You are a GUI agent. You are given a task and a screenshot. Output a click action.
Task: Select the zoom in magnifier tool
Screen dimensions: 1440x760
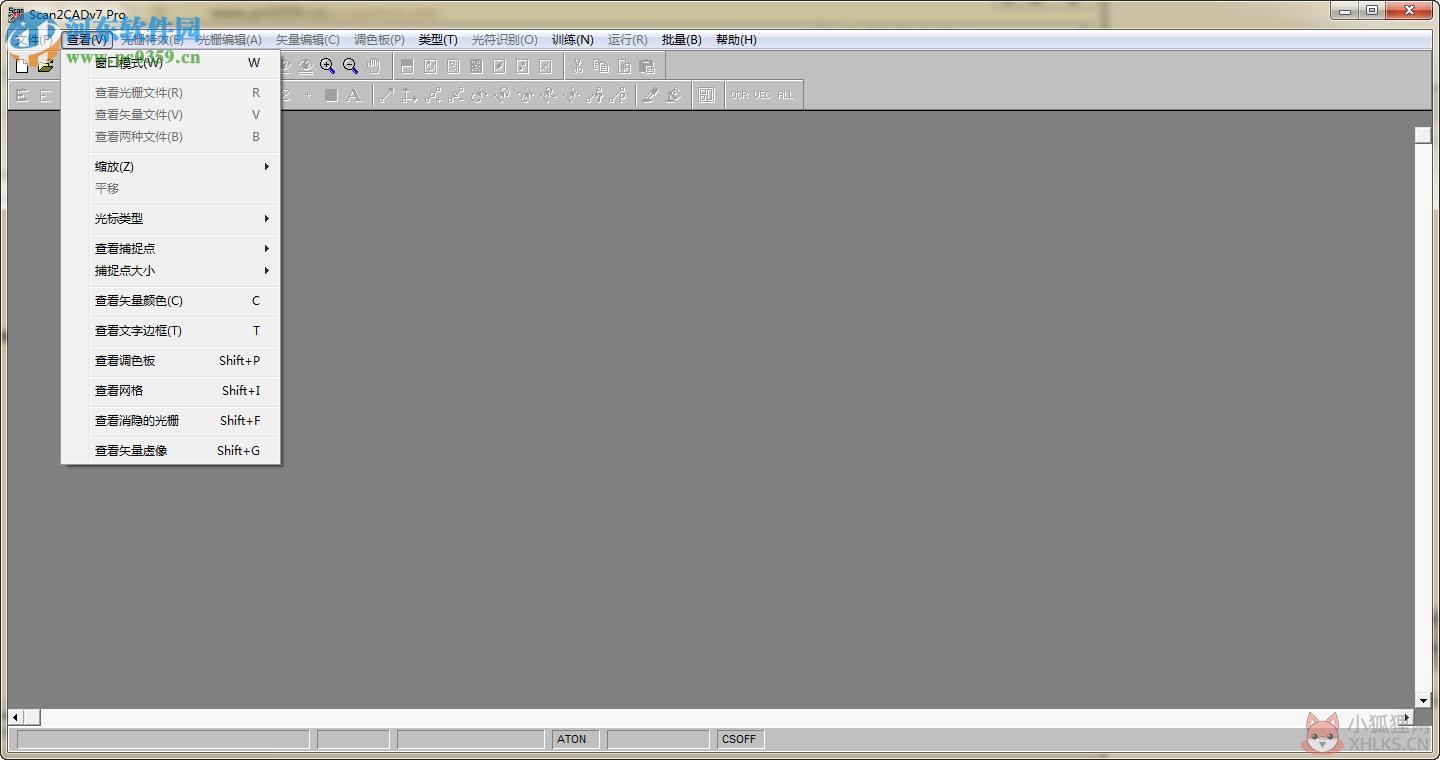tap(327, 67)
